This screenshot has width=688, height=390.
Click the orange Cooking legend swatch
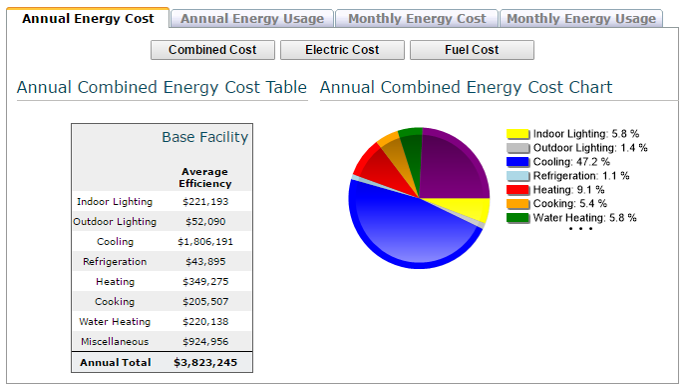click(518, 204)
